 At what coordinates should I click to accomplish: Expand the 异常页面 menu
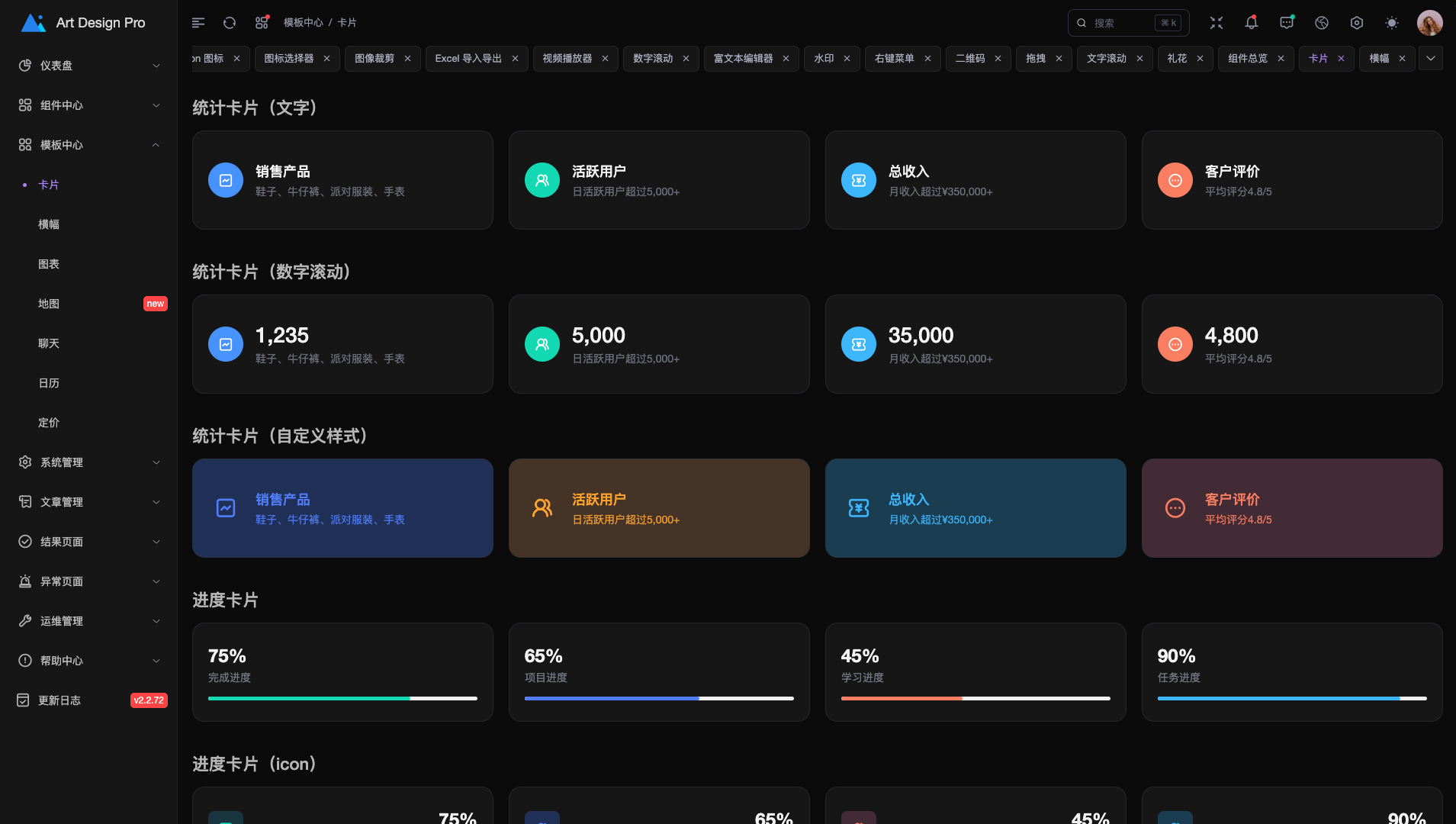[88, 581]
